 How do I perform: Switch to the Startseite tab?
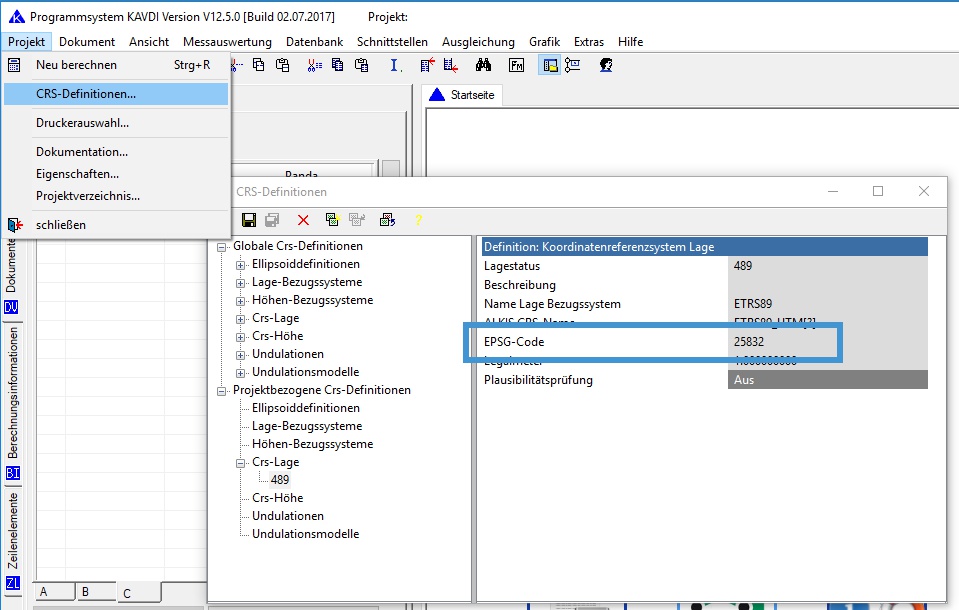tap(462, 95)
